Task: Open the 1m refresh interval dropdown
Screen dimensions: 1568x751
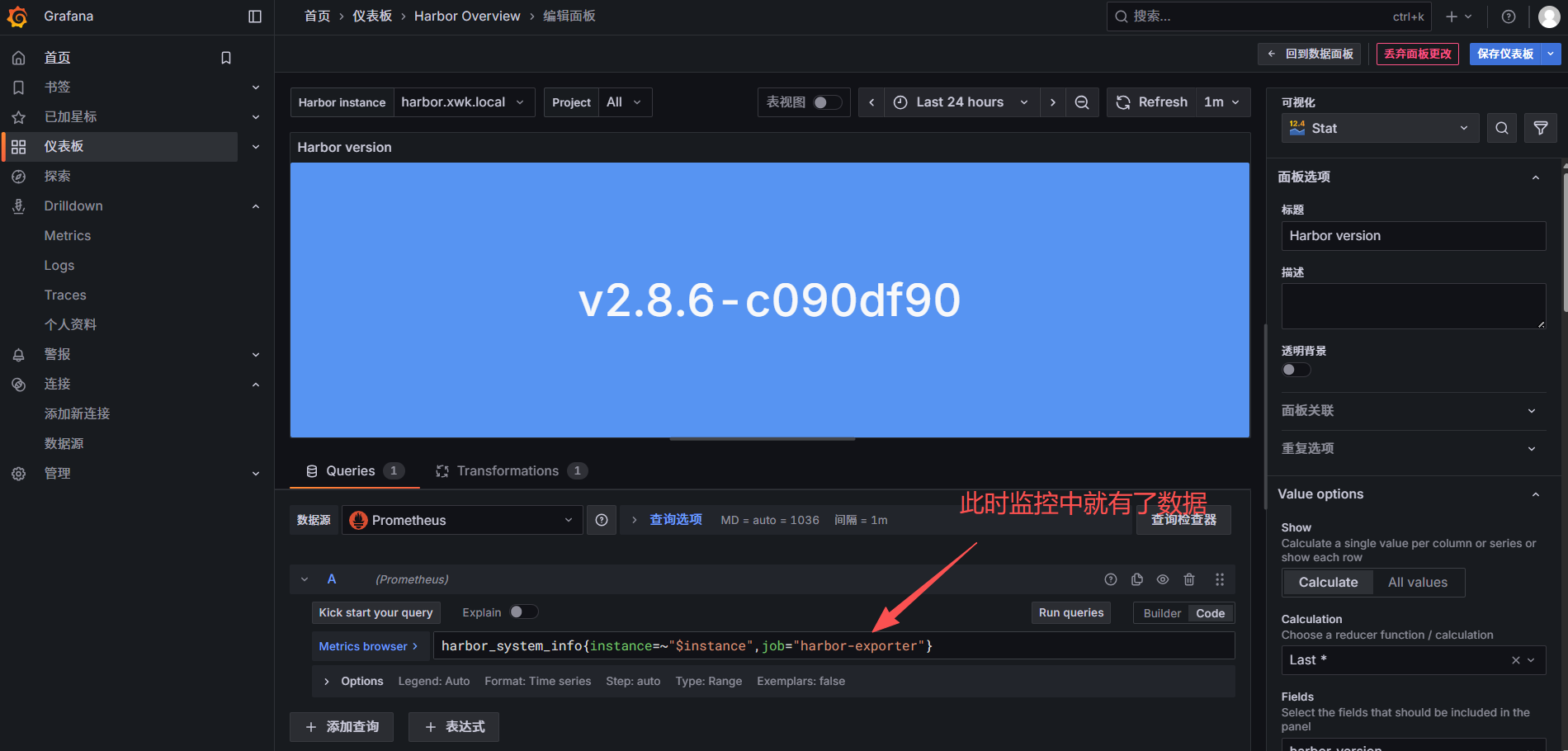Action: 1222,102
